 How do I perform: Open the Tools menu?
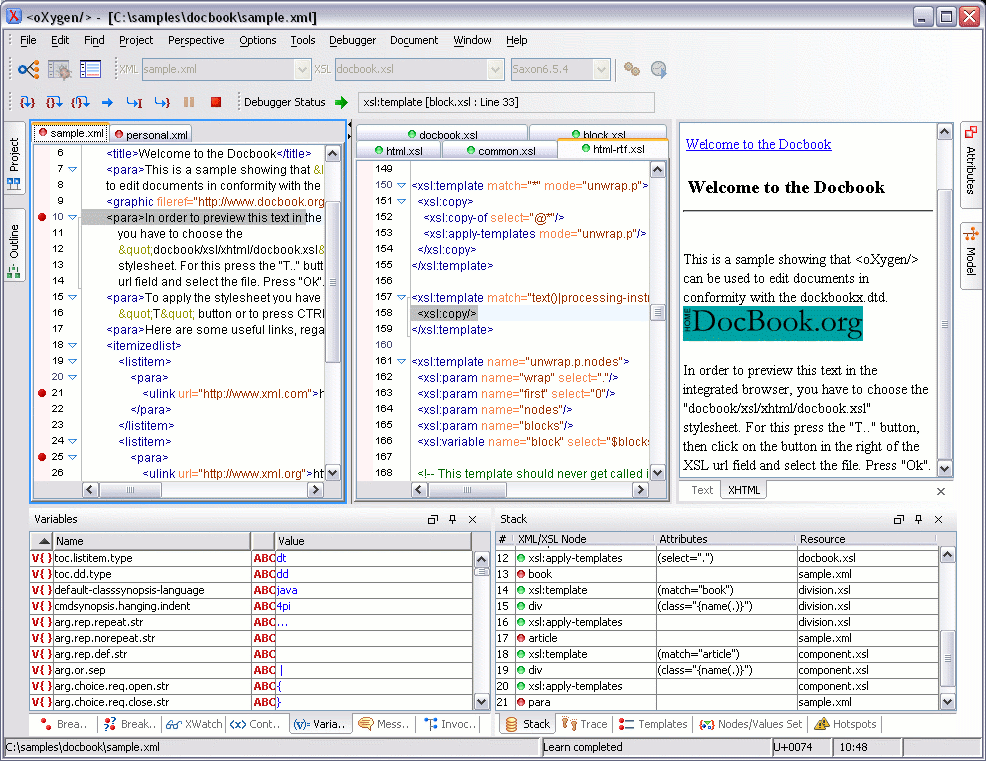click(302, 40)
